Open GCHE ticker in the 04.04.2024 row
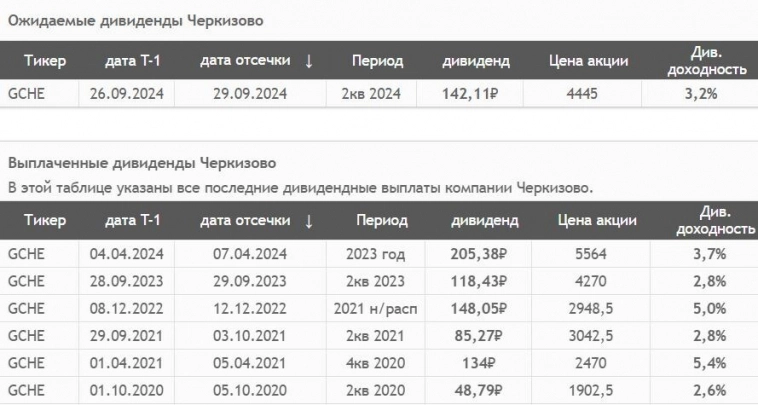 pos(26,254)
